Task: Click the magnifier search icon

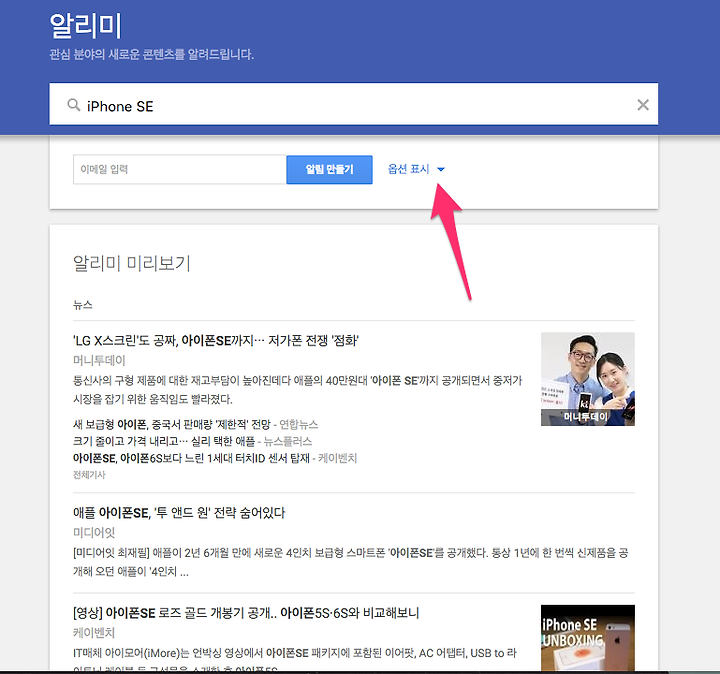Action: [x=73, y=105]
